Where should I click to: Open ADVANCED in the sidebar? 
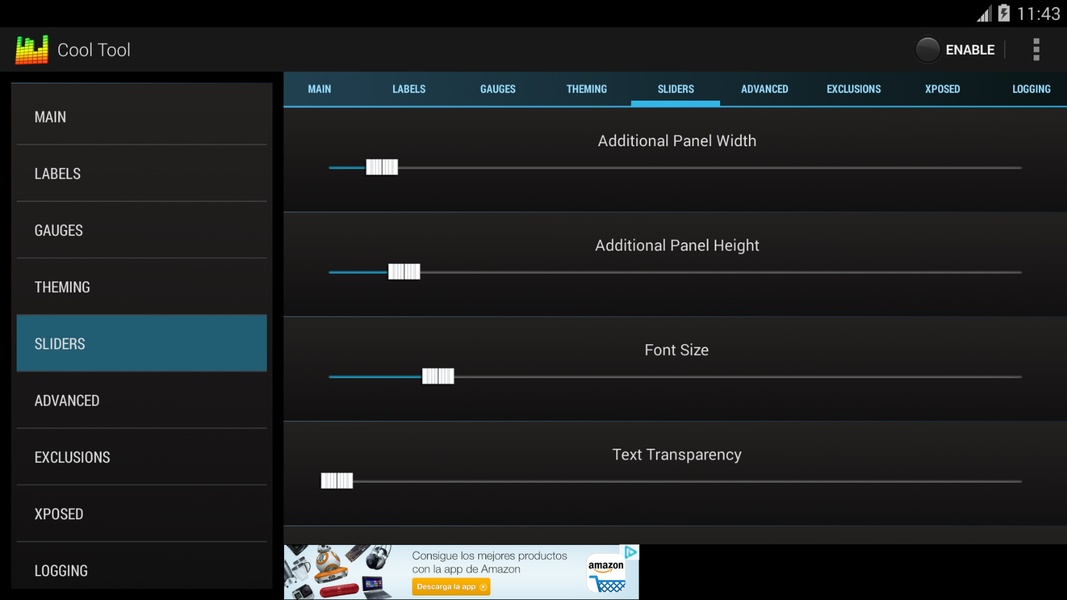[x=142, y=400]
